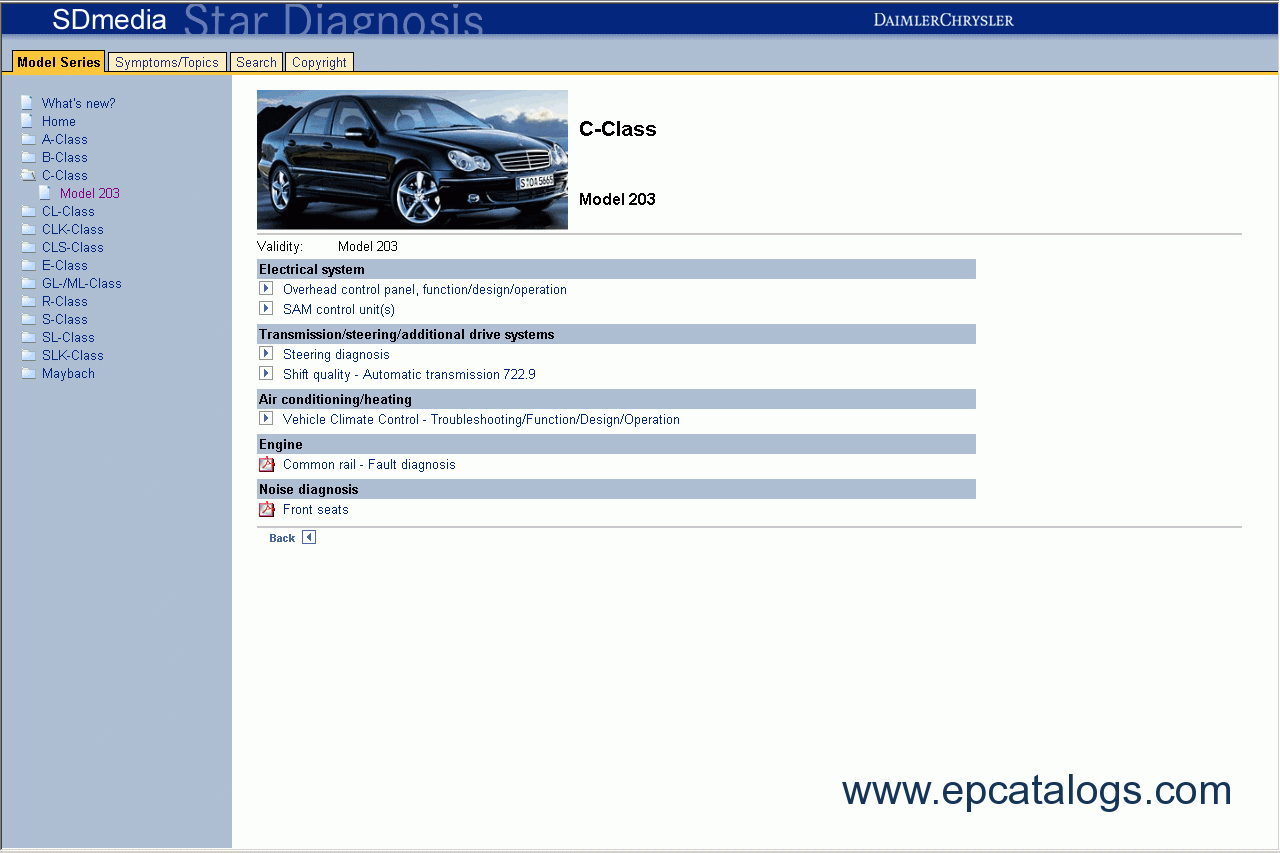Click the R-Class folder icon
The height and width of the screenshot is (853, 1280).
click(x=28, y=301)
